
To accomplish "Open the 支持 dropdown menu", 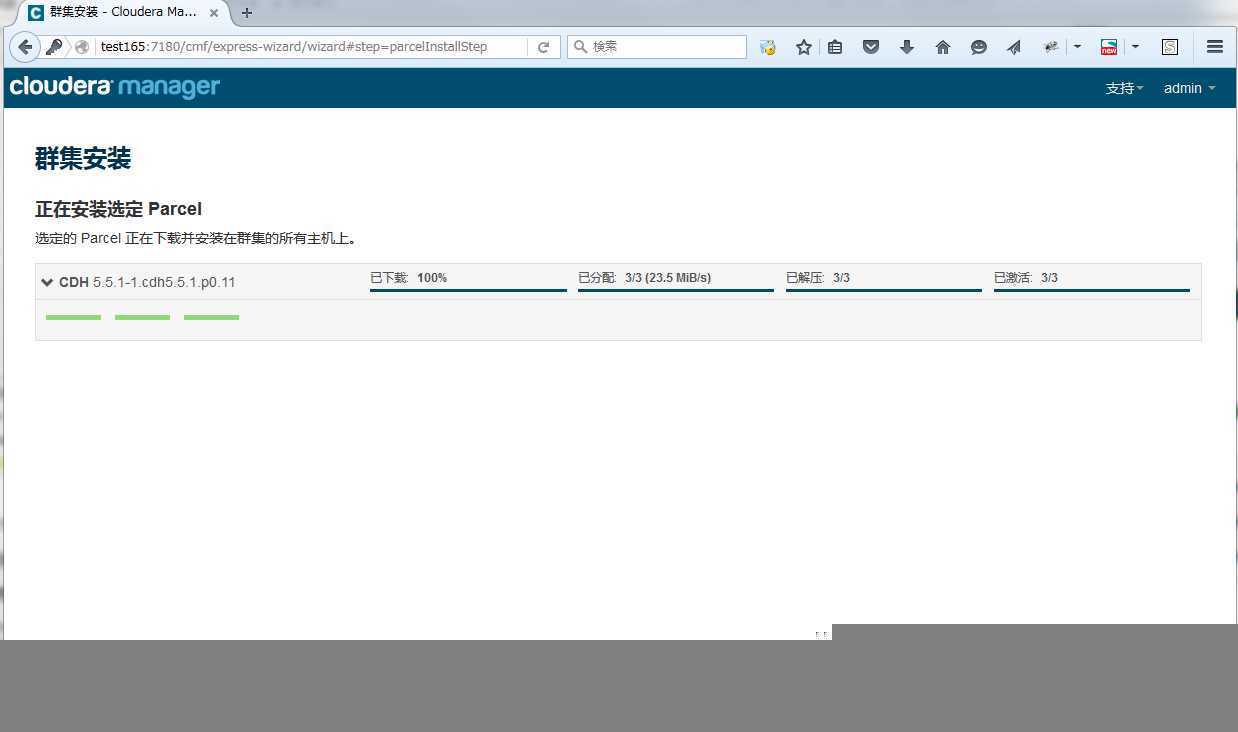I will click(x=1124, y=88).
